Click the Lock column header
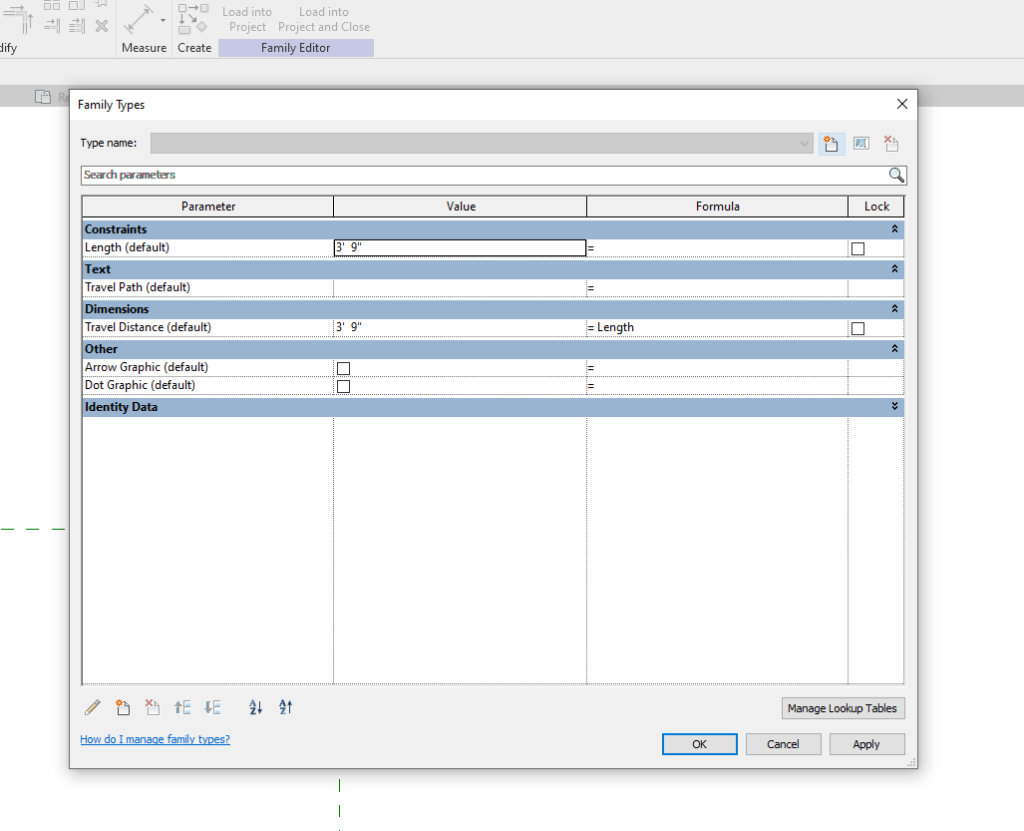The width and height of the screenshot is (1024, 831). pos(876,206)
